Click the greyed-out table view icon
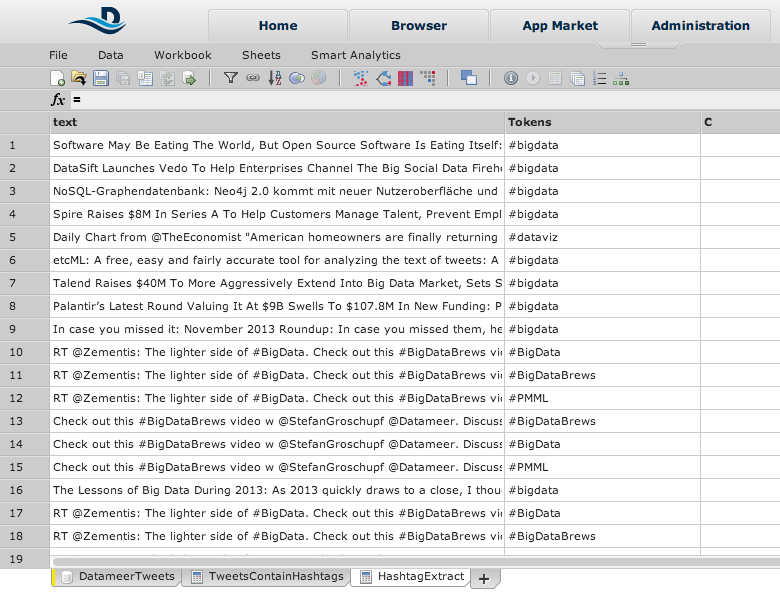The height and width of the screenshot is (595, 780). (555, 78)
